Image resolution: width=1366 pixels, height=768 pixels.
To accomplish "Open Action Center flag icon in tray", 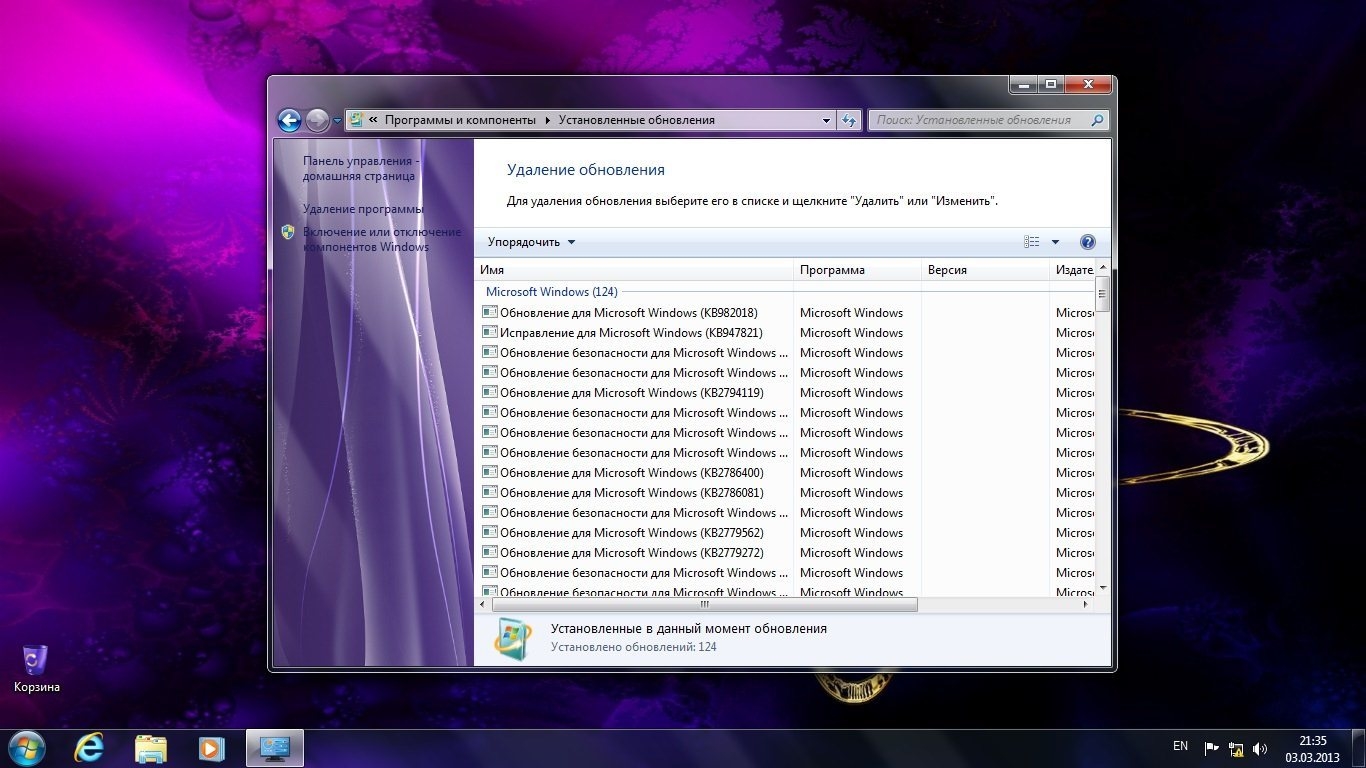I will (1212, 748).
